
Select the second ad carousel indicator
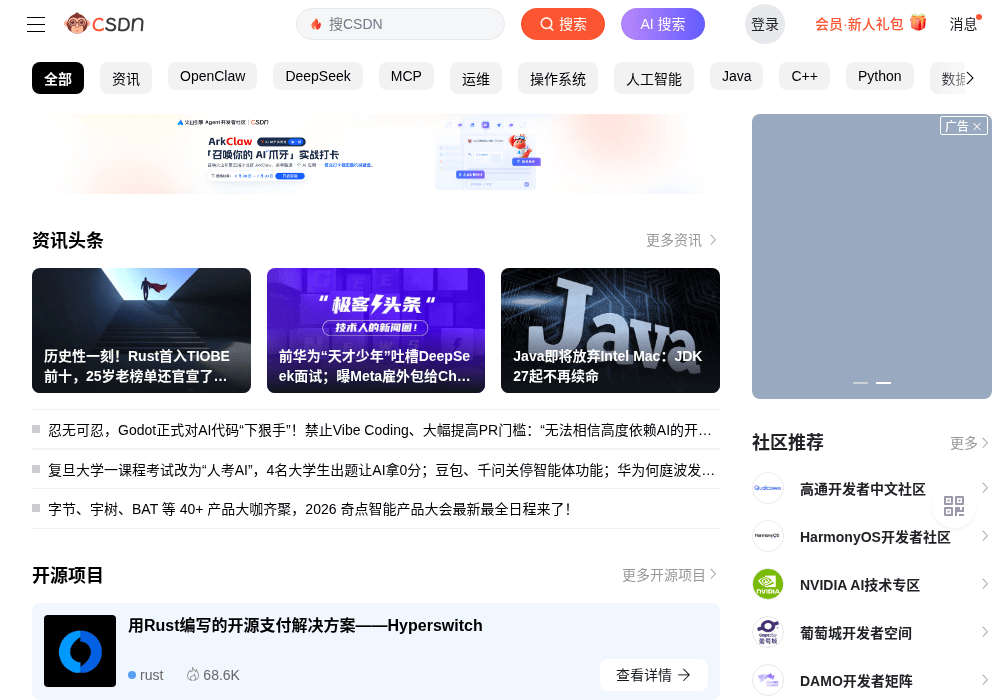(883, 383)
